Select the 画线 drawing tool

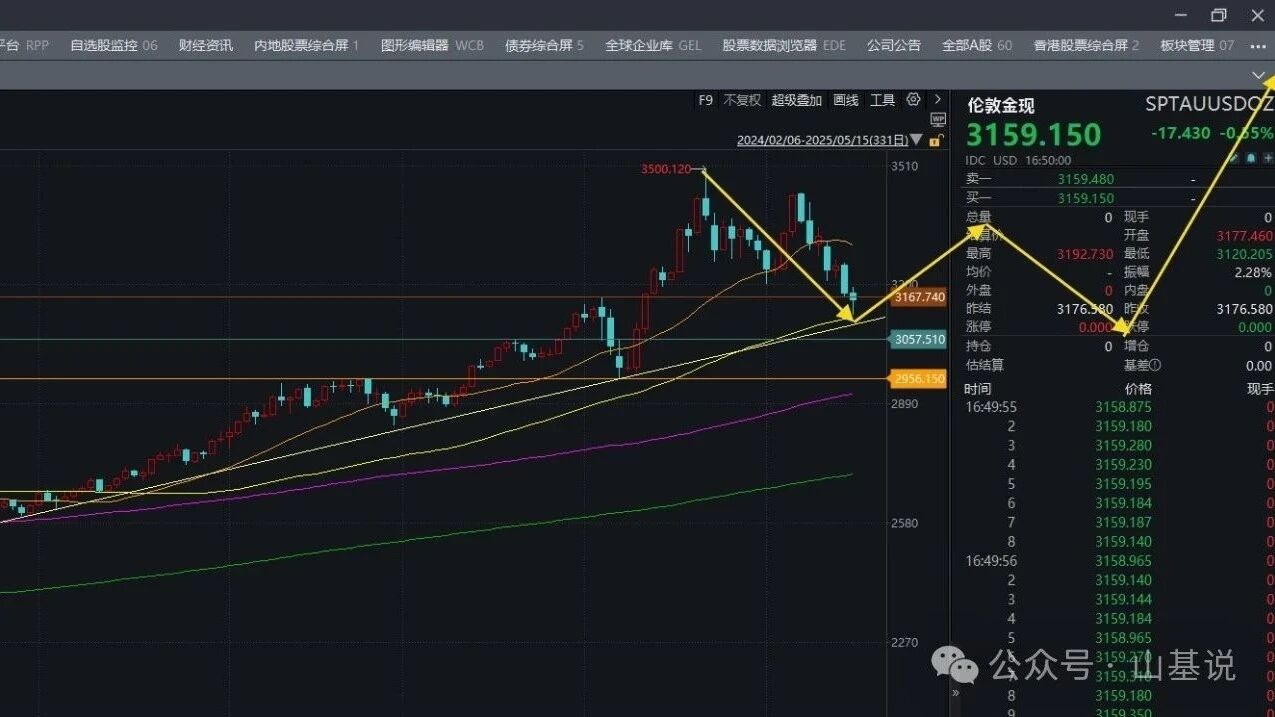[x=846, y=100]
